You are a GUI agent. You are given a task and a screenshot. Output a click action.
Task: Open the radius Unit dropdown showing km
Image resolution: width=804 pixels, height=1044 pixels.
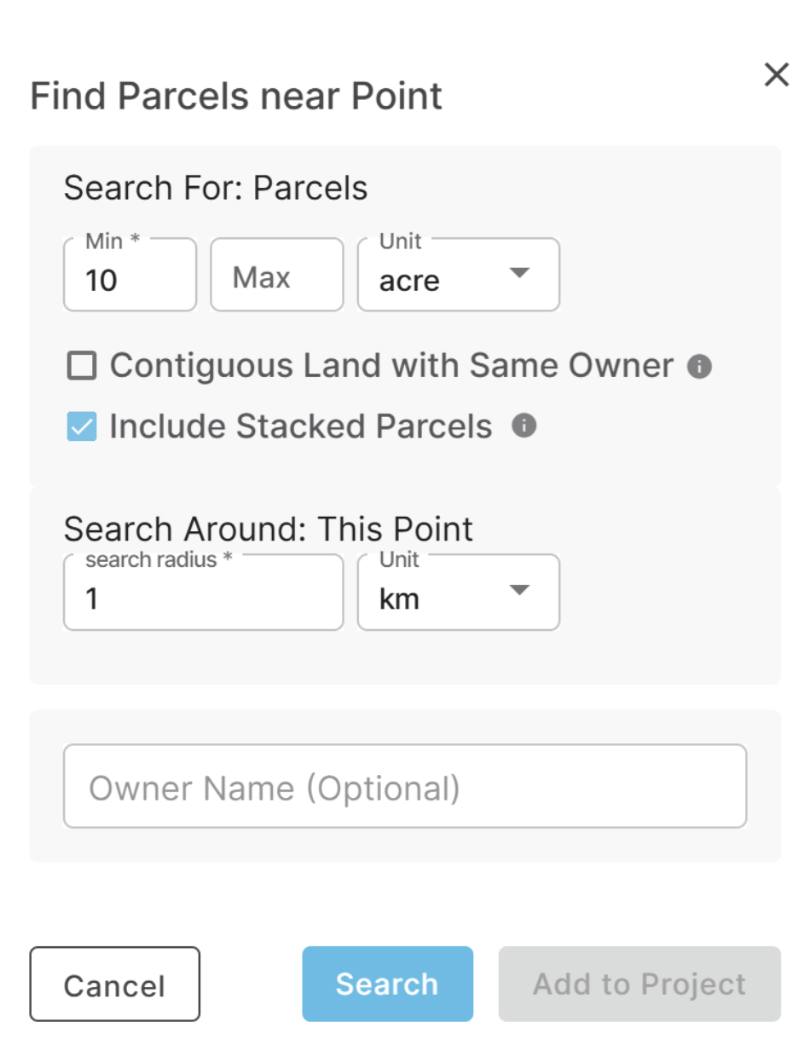[459, 592]
